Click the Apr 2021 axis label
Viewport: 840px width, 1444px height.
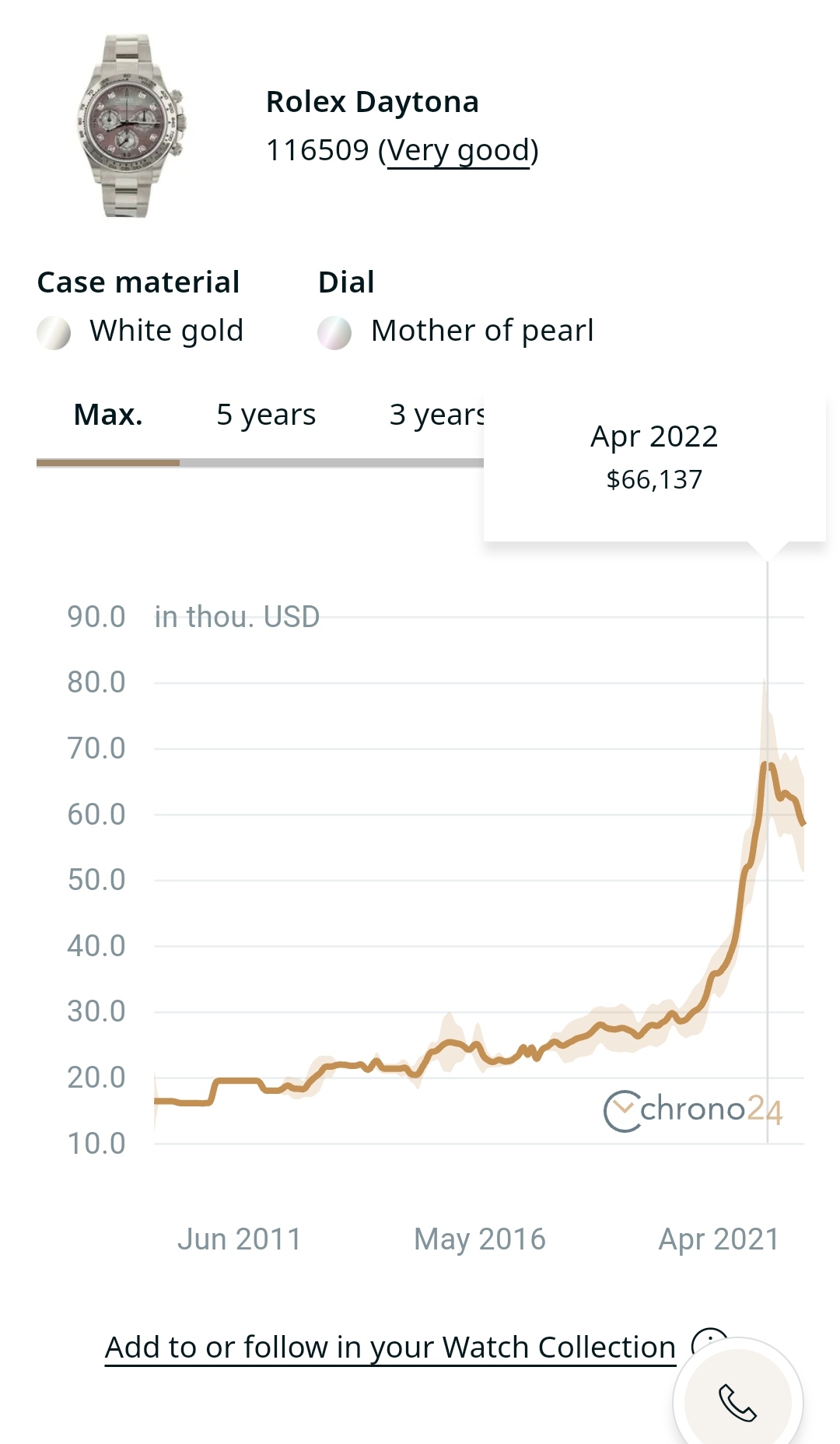[719, 1239]
